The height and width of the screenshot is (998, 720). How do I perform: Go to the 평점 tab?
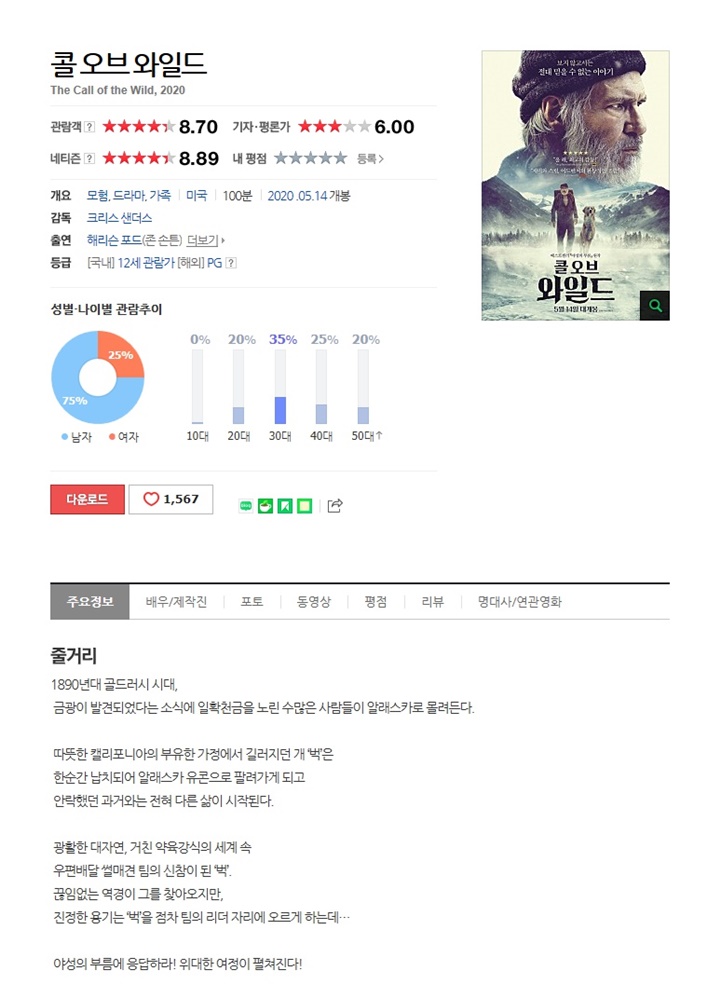376,601
